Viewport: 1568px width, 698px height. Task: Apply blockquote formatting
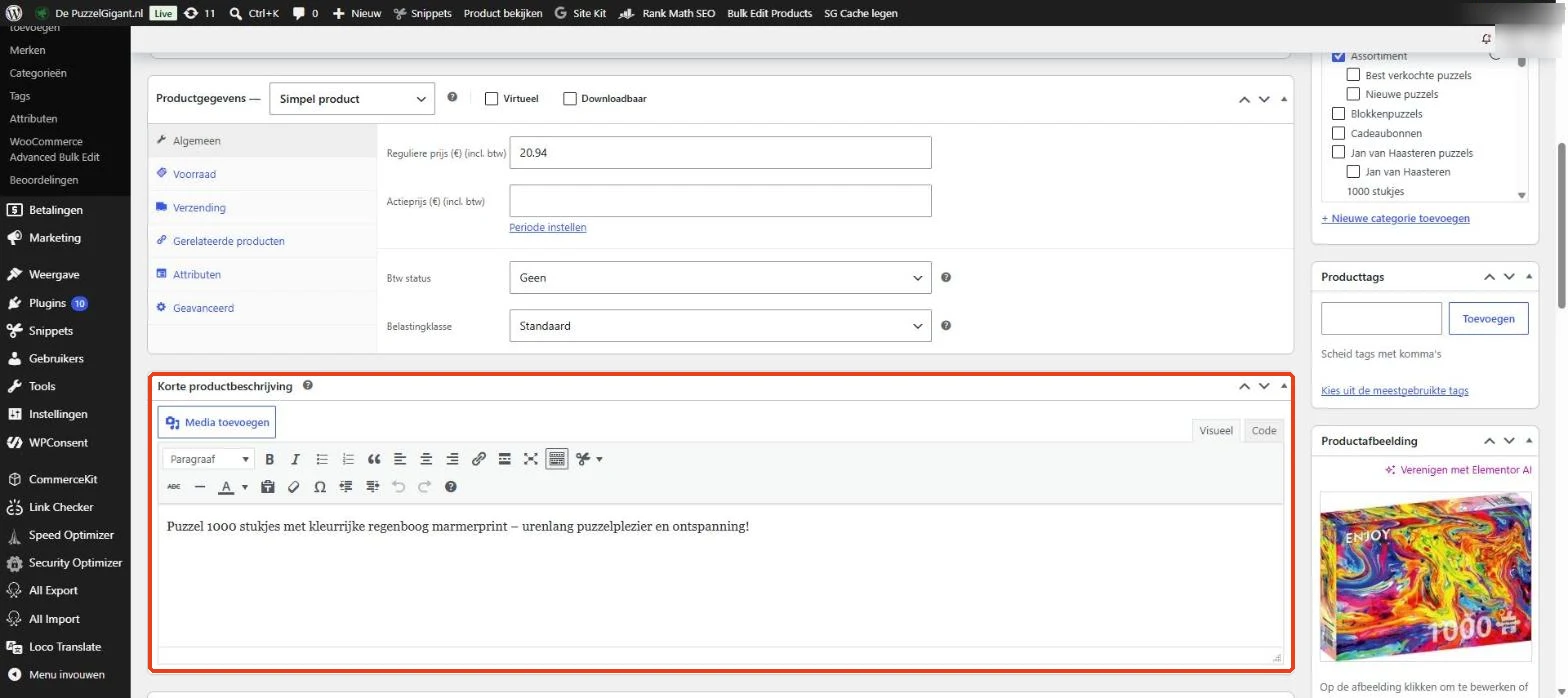coord(374,459)
